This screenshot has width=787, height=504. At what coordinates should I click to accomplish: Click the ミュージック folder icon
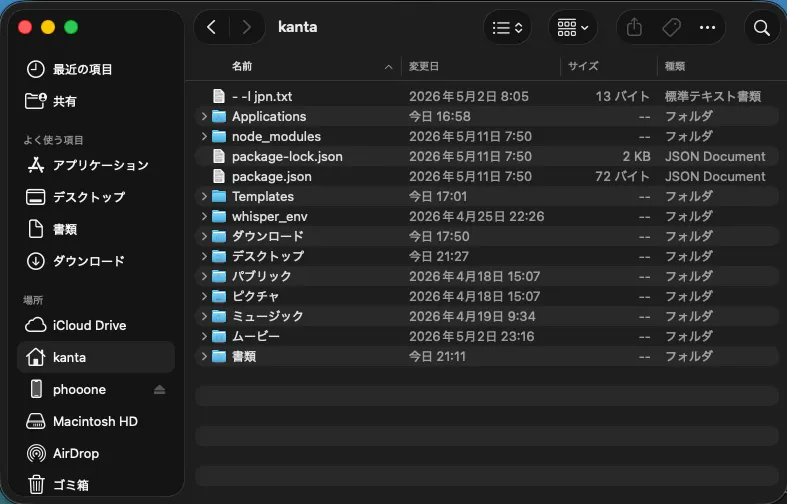(219, 316)
